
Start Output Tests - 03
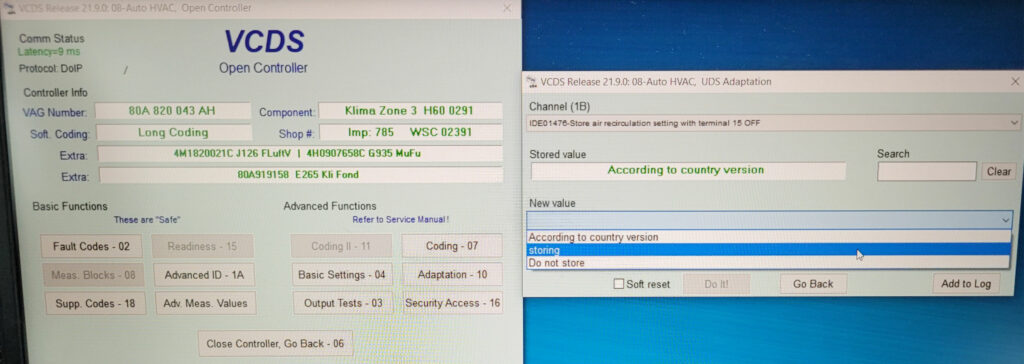click(x=343, y=303)
